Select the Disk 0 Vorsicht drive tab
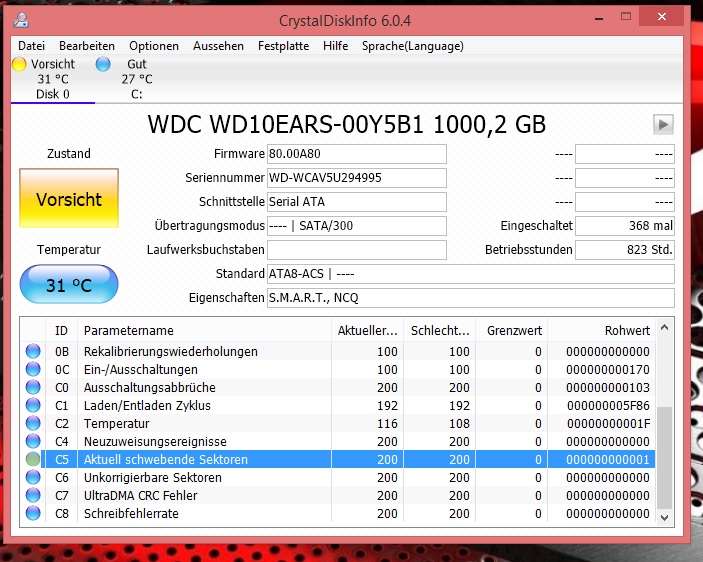Image resolution: width=703 pixels, height=562 pixels. click(x=53, y=79)
